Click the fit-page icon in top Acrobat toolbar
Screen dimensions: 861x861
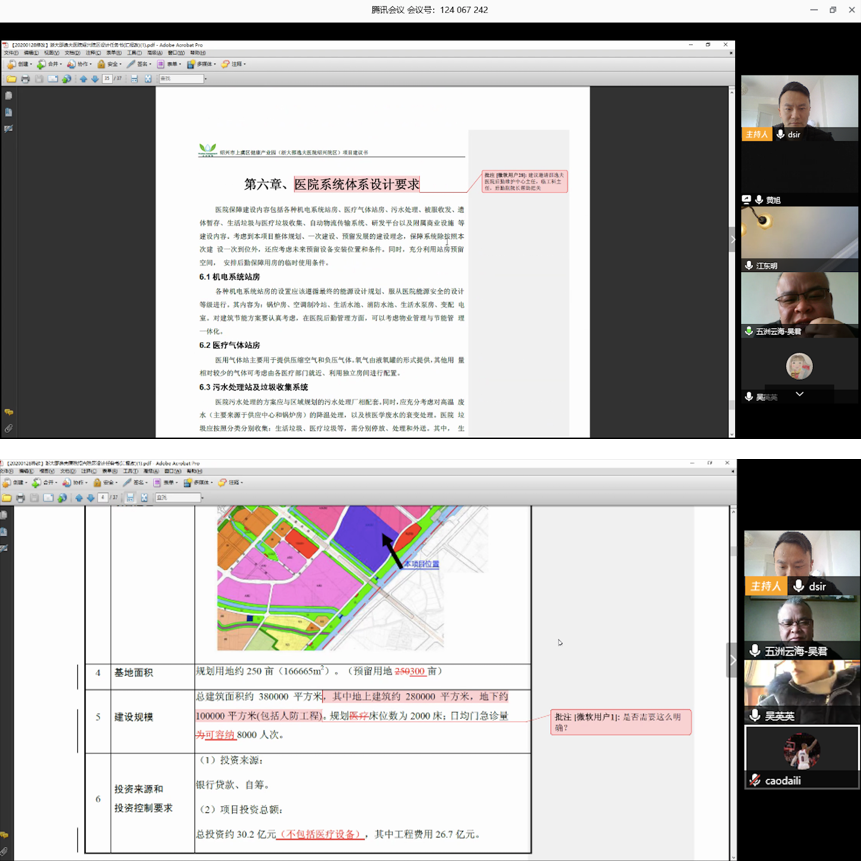click(148, 79)
